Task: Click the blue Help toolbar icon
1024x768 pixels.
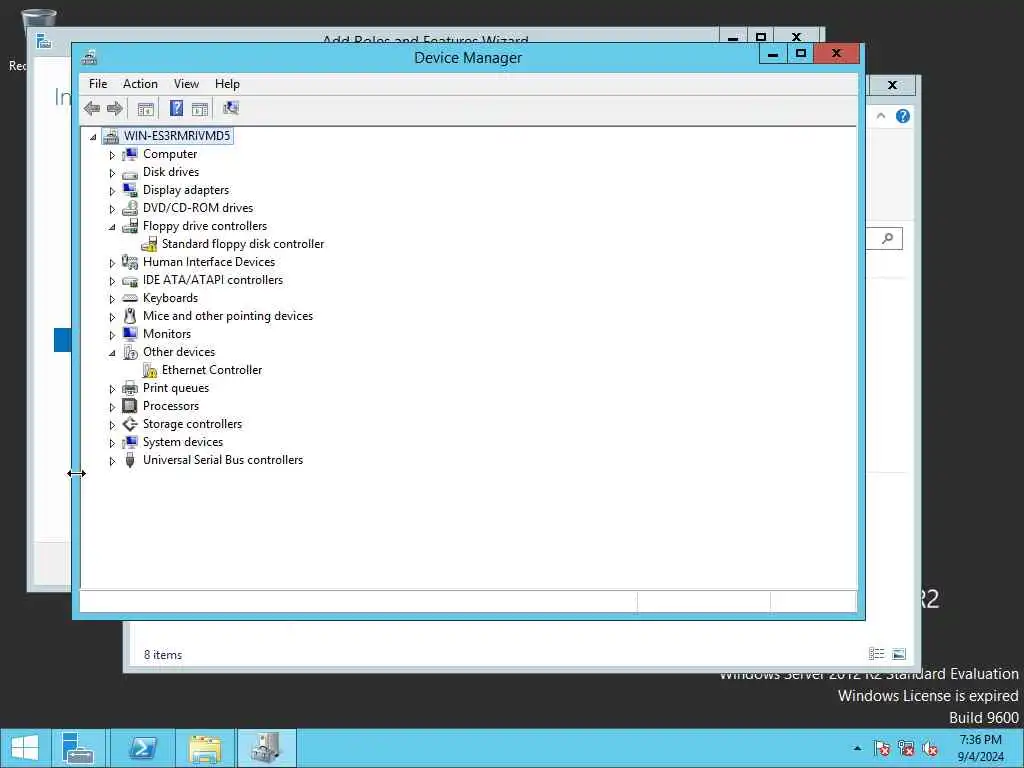Action: [x=176, y=108]
